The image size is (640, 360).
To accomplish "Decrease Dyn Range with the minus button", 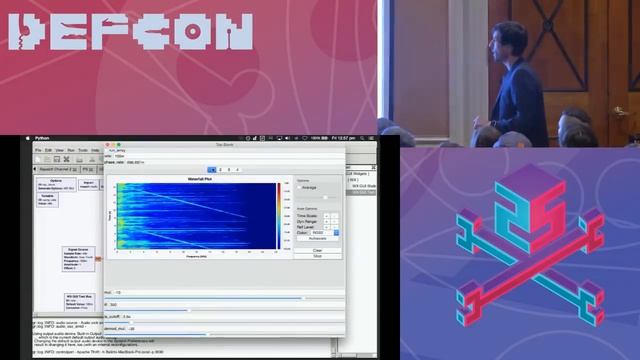I will point(335,221).
